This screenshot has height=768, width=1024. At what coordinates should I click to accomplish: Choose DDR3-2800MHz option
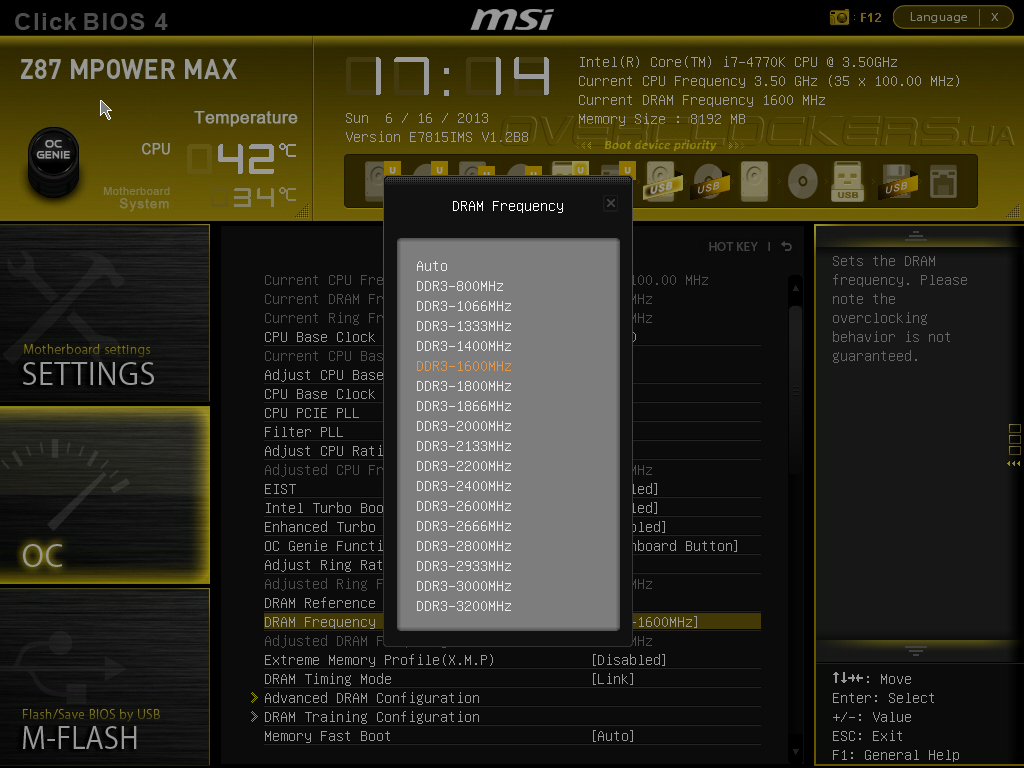click(464, 546)
